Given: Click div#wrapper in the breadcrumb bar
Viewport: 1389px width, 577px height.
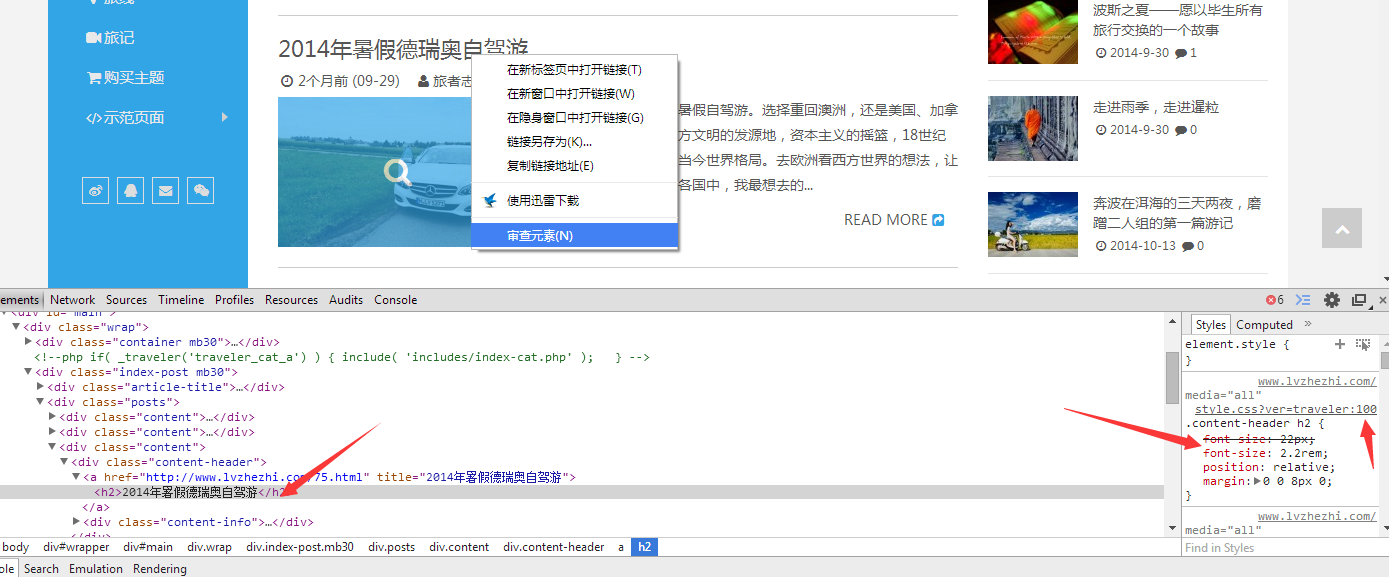Looking at the screenshot, I should [76, 547].
